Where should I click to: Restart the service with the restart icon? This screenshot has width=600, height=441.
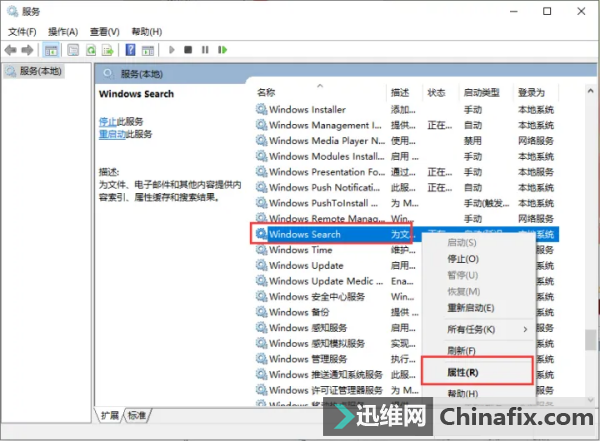(x=222, y=50)
